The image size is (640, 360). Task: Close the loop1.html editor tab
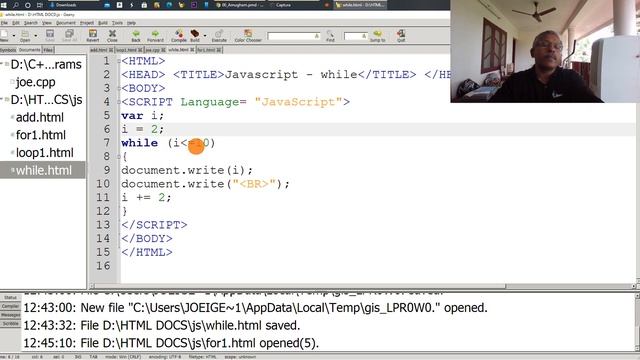(140, 50)
